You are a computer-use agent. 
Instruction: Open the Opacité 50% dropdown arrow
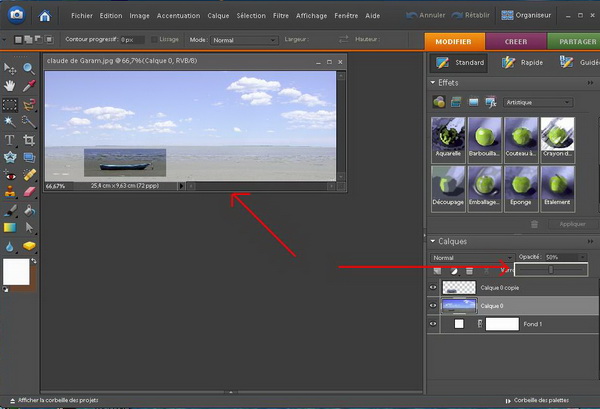[582, 257]
